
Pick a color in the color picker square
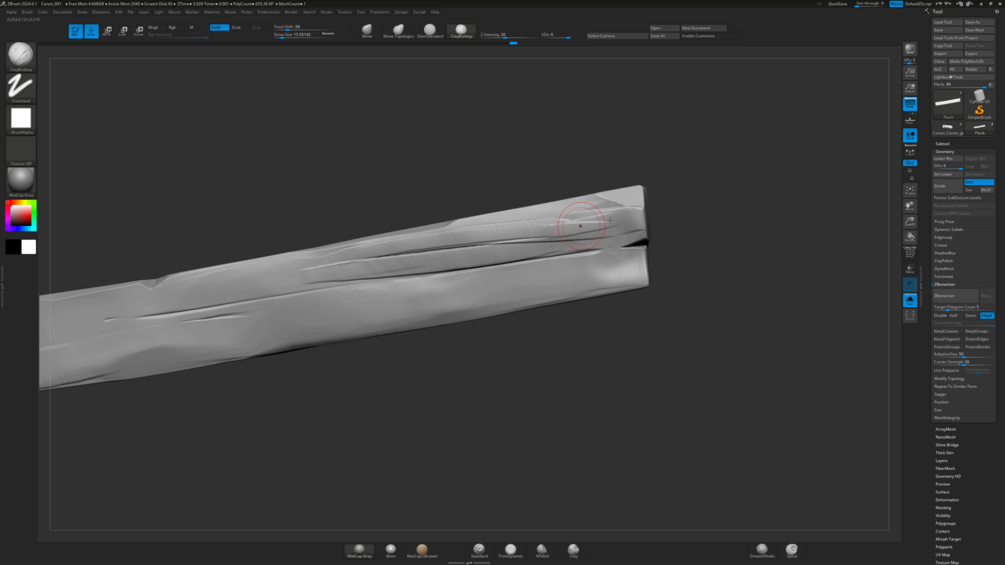[20, 216]
